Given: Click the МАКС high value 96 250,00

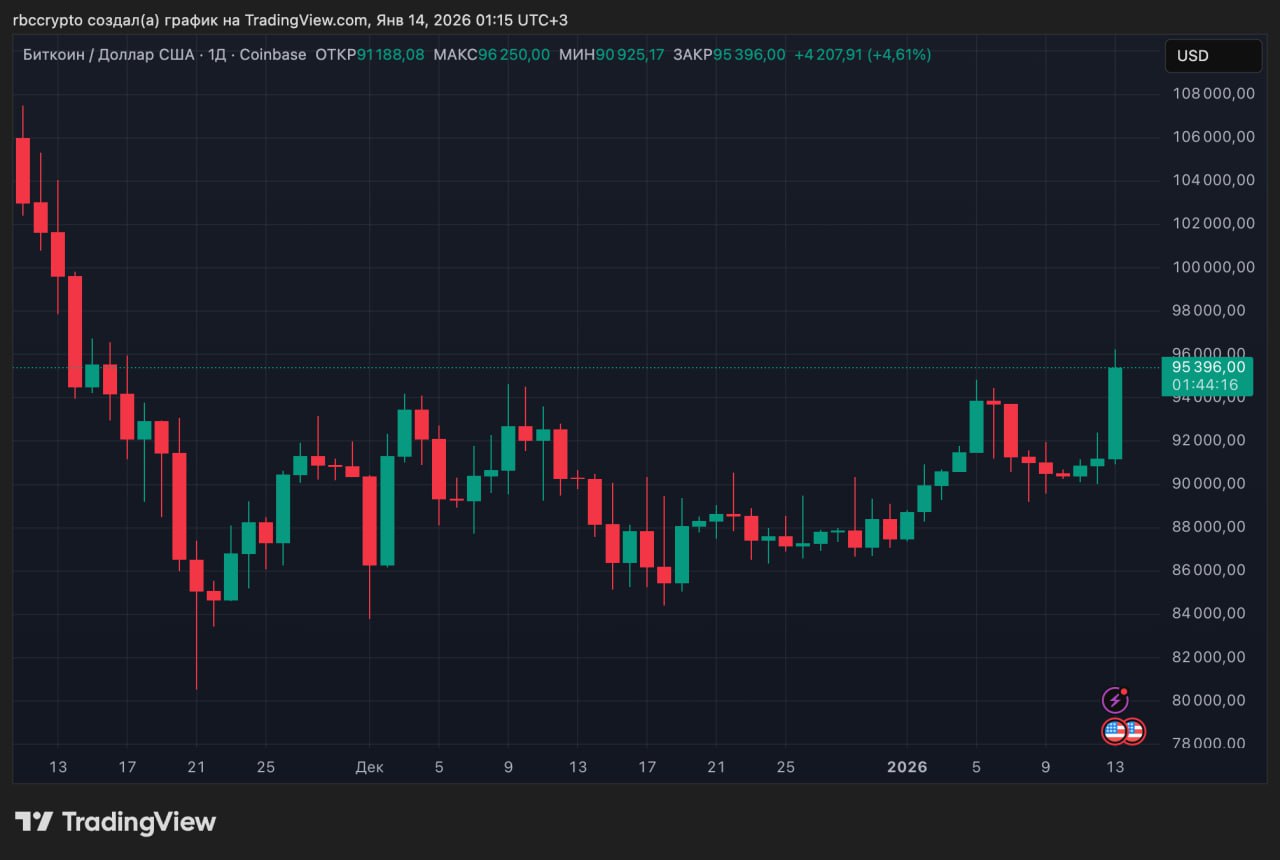Looking at the screenshot, I should click(513, 55).
